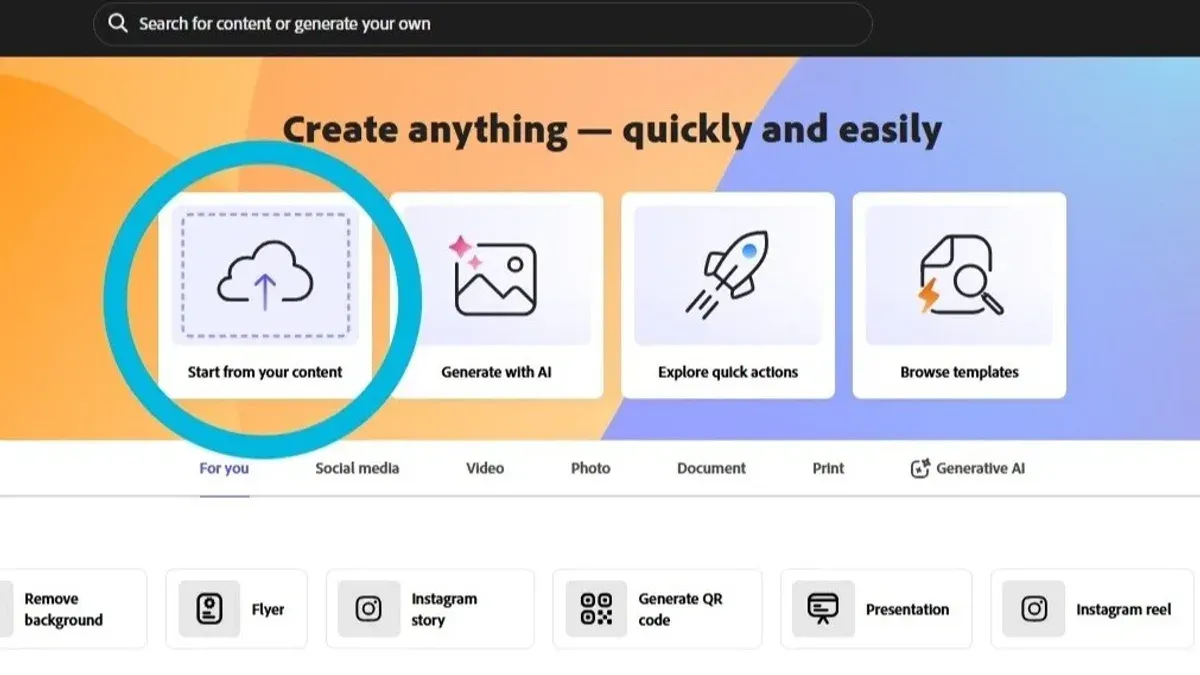This screenshot has height=675, width=1200.
Task: Click the Instagram reel camera icon
Action: point(1034,609)
